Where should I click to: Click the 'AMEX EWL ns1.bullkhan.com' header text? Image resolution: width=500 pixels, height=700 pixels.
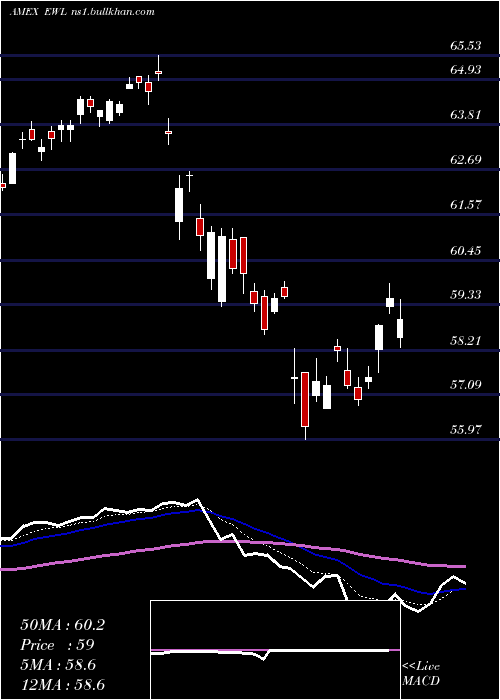point(82,12)
